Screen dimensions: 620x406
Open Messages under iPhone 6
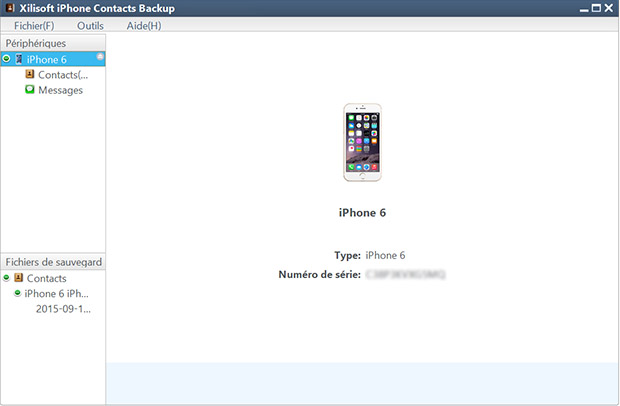pos(60,90)
